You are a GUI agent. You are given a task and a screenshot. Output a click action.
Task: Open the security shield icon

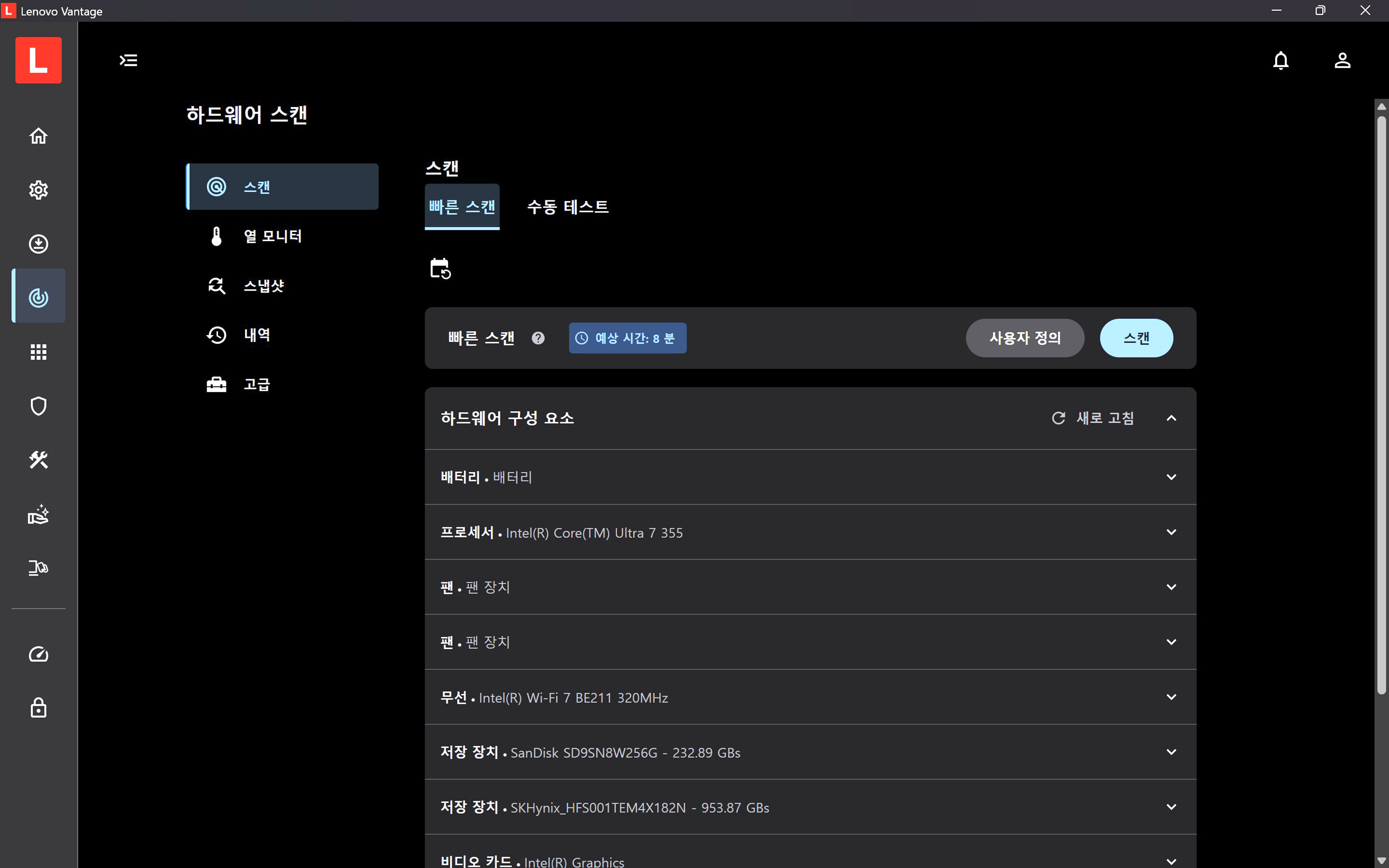pyautogui.click(x=38, y=406)
